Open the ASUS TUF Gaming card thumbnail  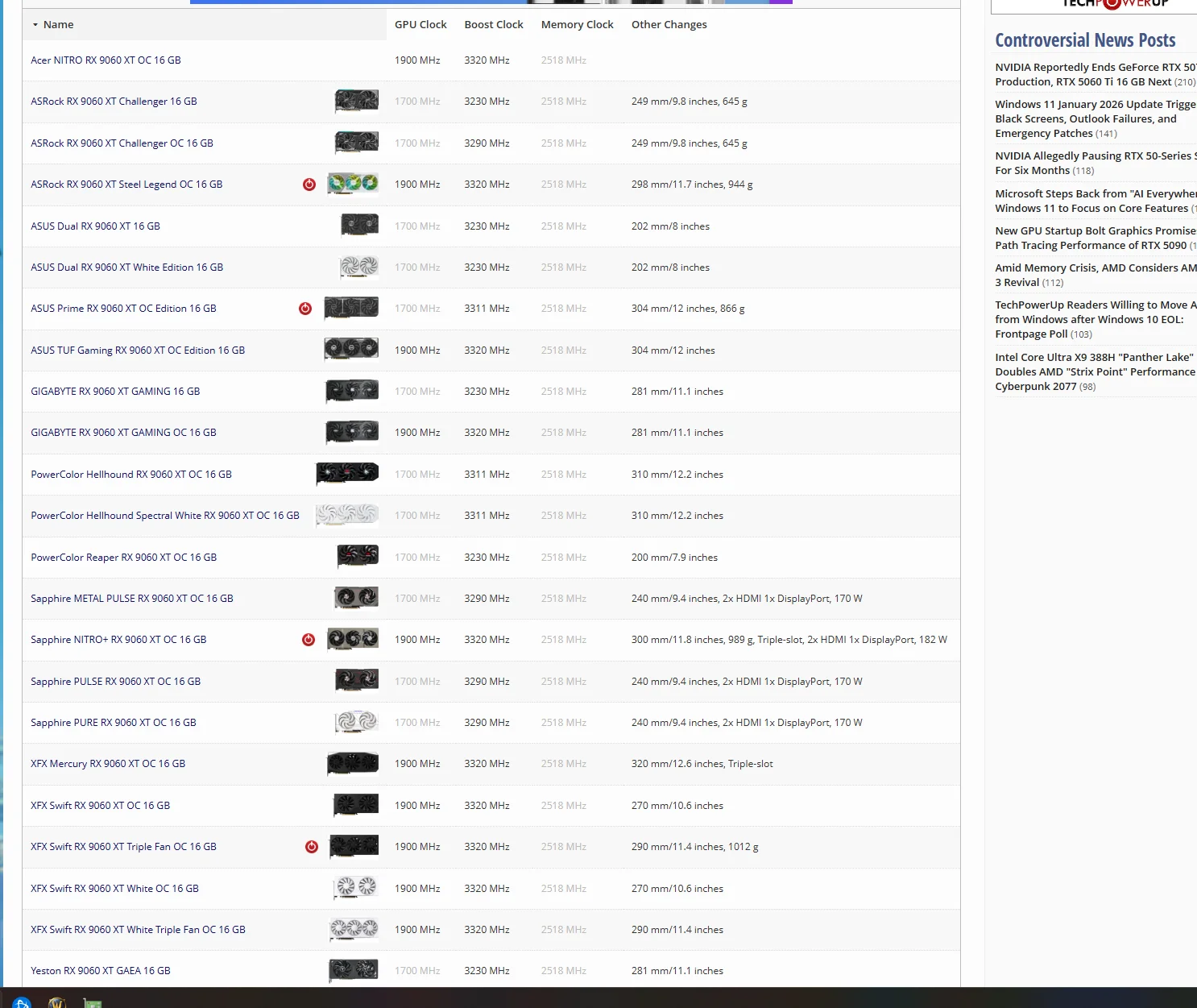tap(352, 350)
